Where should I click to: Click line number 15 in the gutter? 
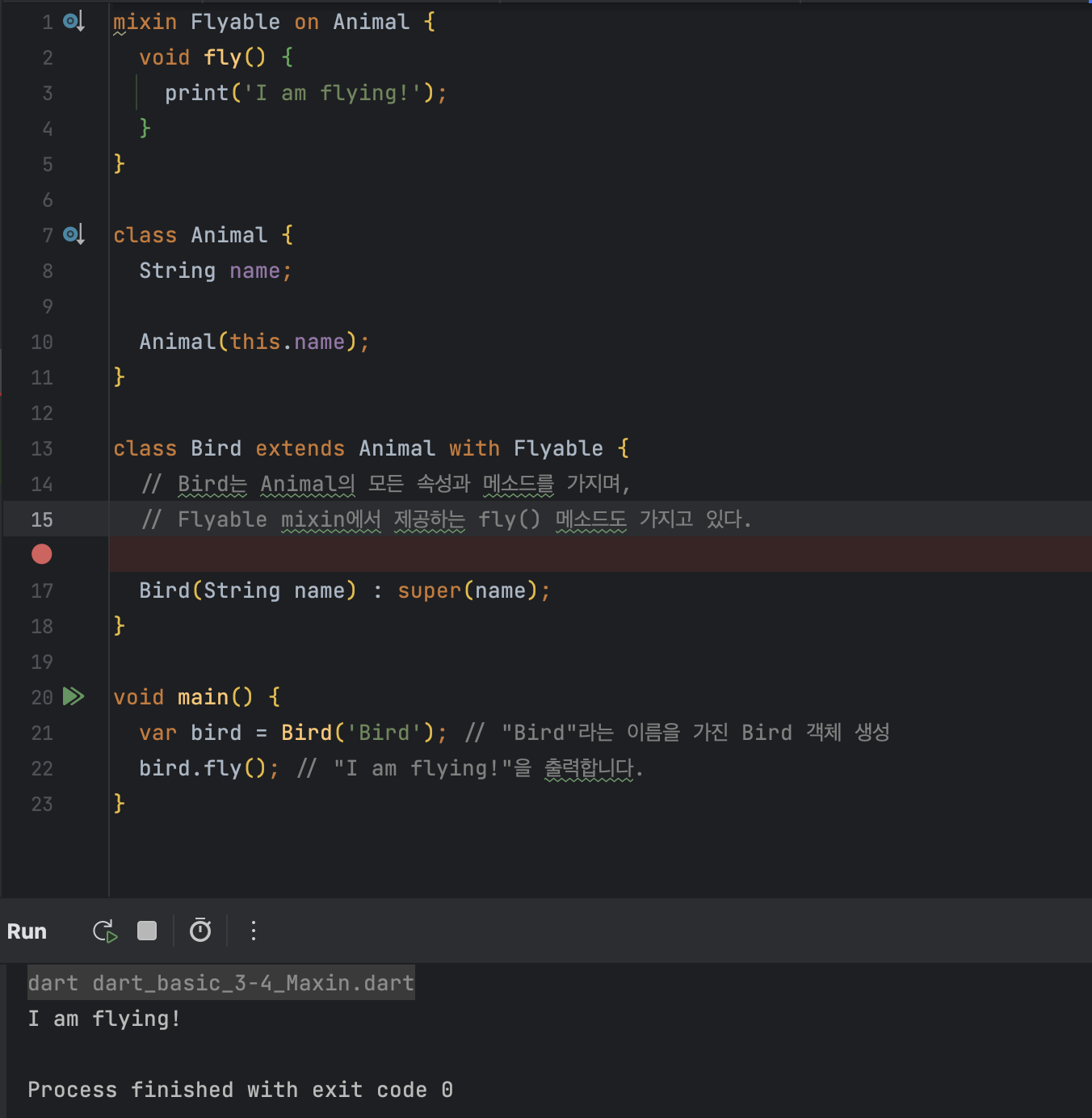click(x=42, y=519)
